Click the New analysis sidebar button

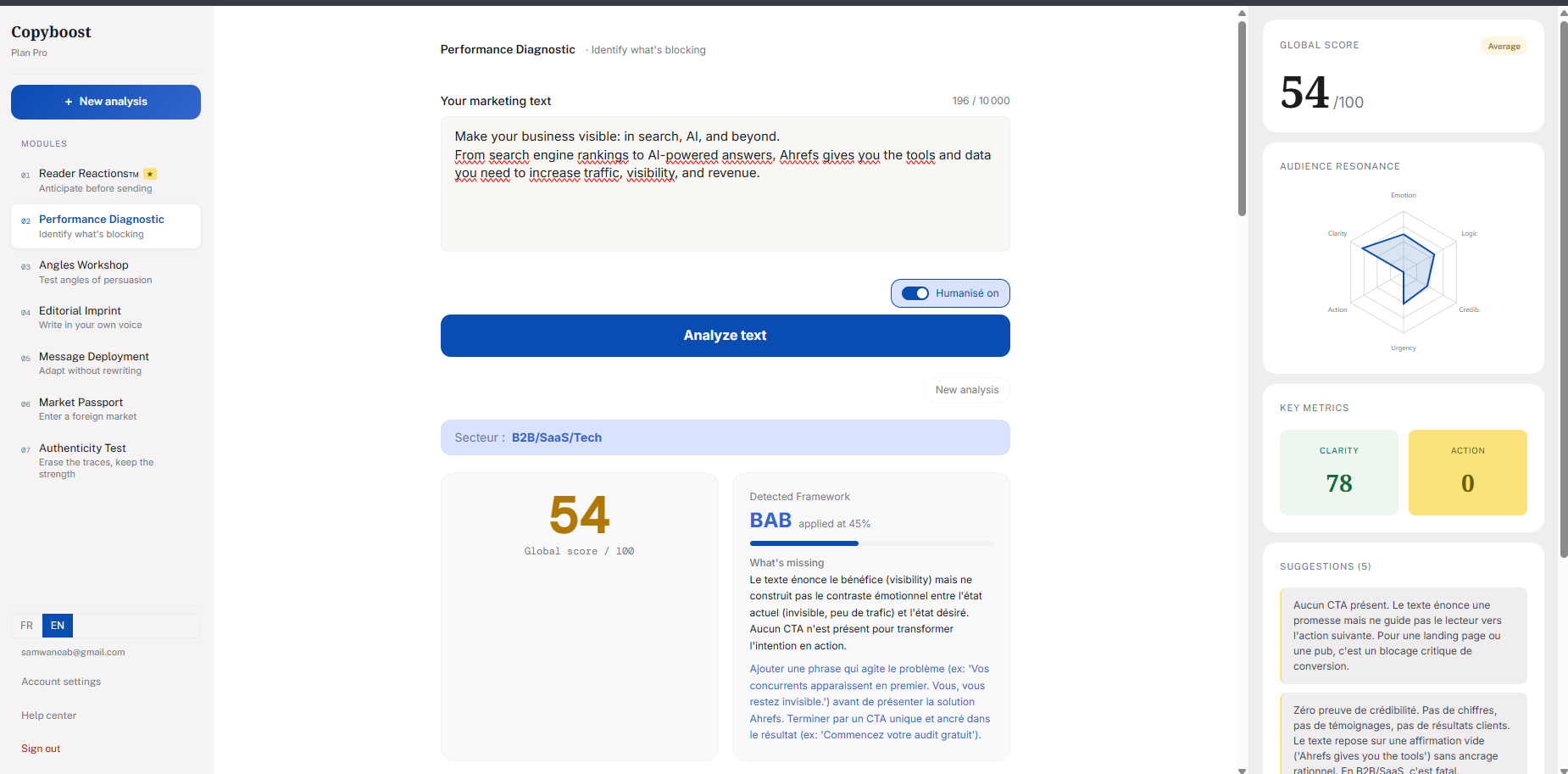tap(106, 102)
